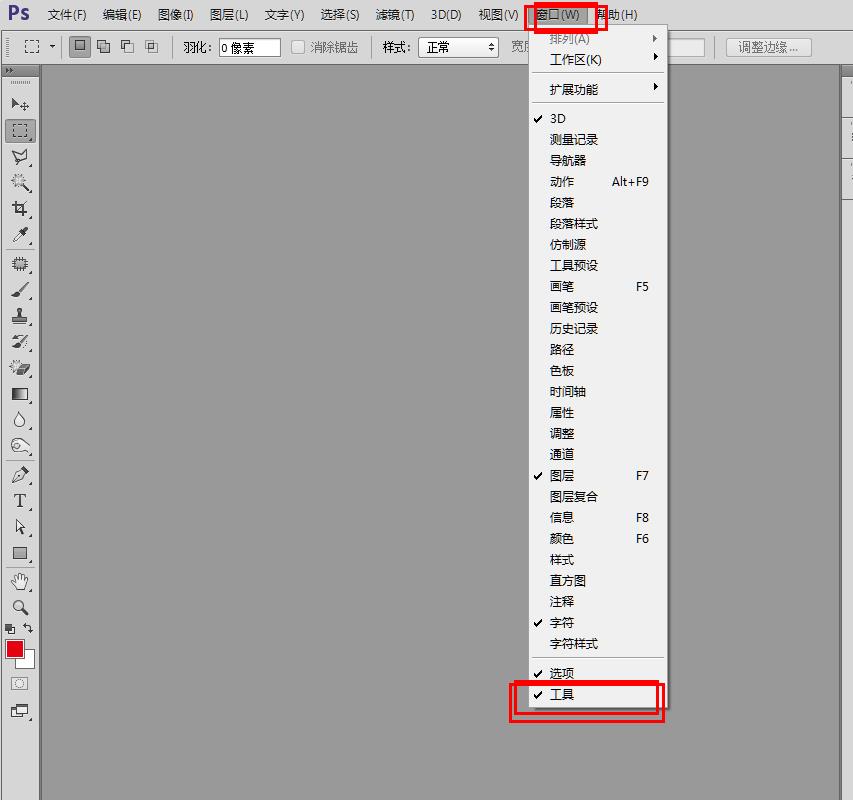The width and height of the screenshot is (853, 800).
Task: Toggle the checked 3D panel entry
Action: click(x=598, y=119)
